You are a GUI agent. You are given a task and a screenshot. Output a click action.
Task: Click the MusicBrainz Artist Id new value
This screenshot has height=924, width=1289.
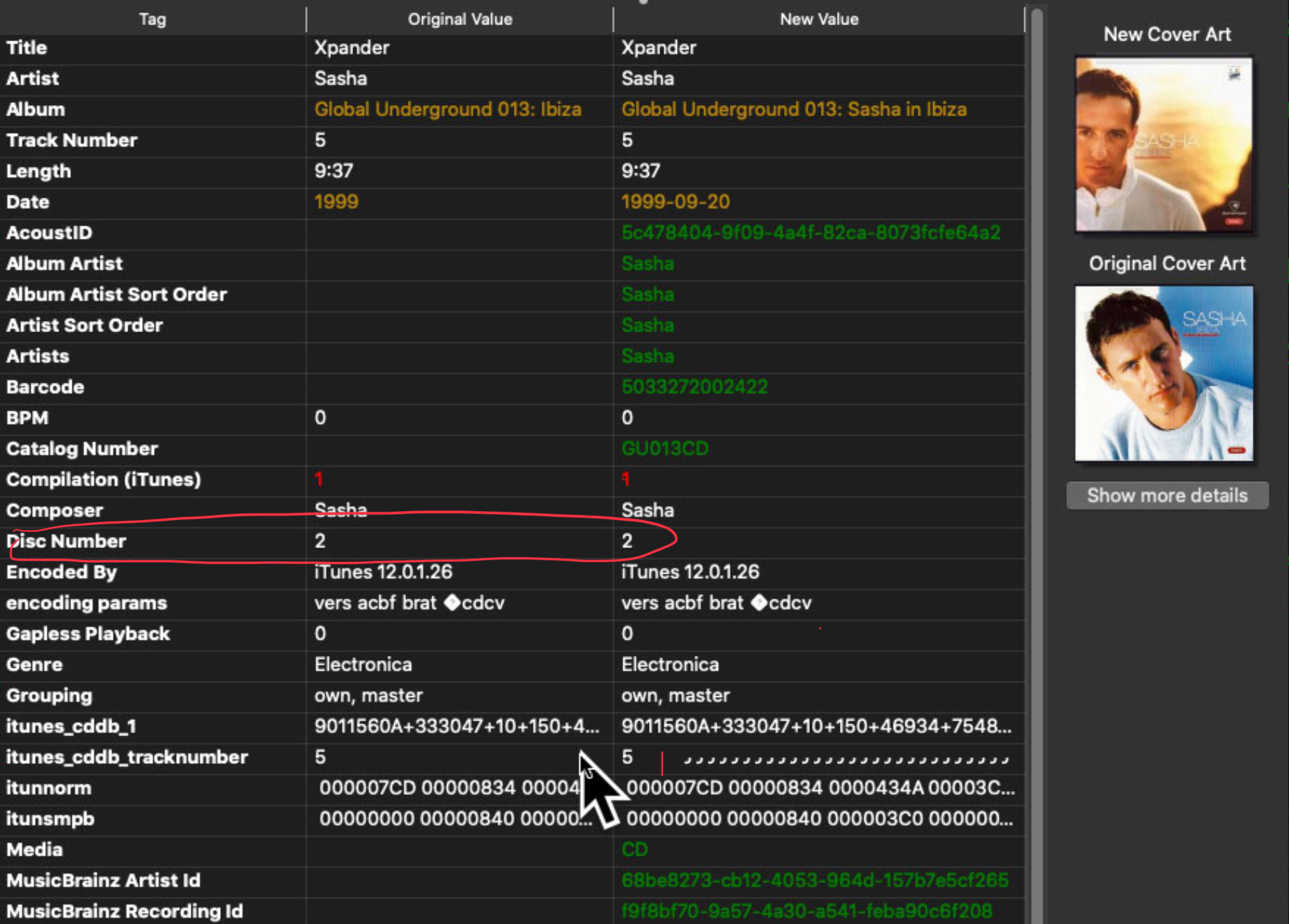click(814, 880)
